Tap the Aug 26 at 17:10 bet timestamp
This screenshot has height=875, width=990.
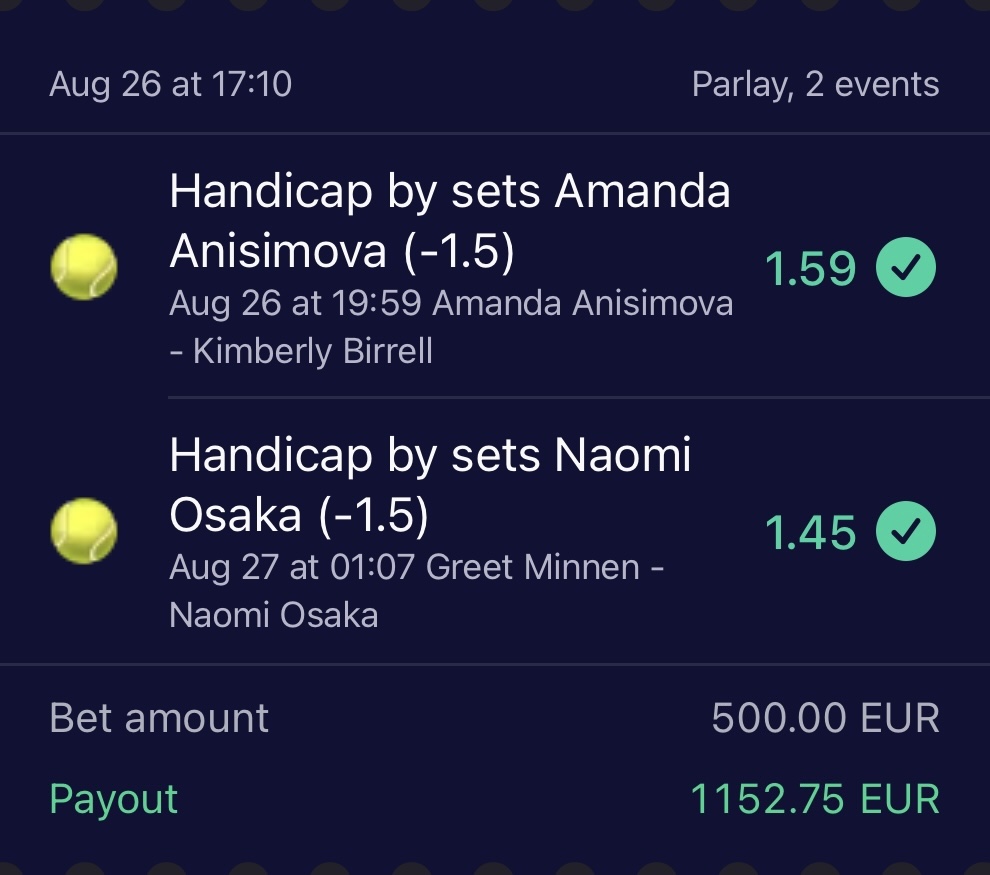click(170, 84)
